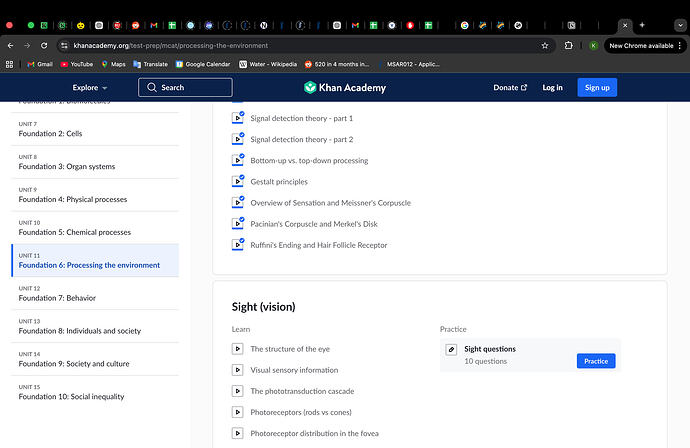Click the Khan Academy logo
Image resolution: width=690 pixels, height=448 pixels.
click(x=345, y=88)
